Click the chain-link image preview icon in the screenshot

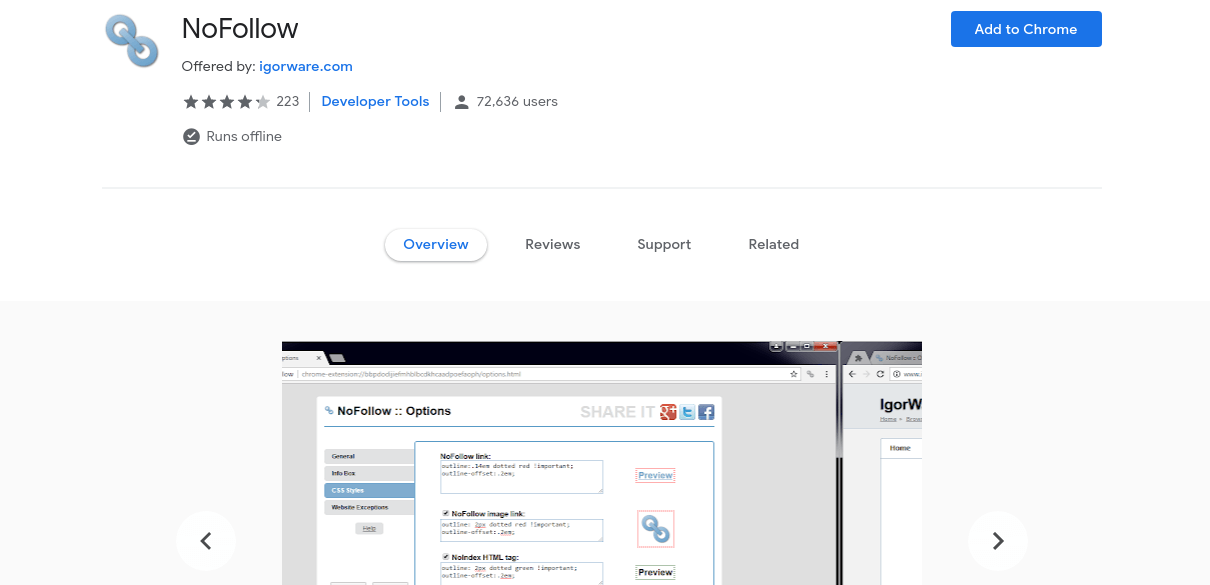pyautogui.click(x=656, y=529)
